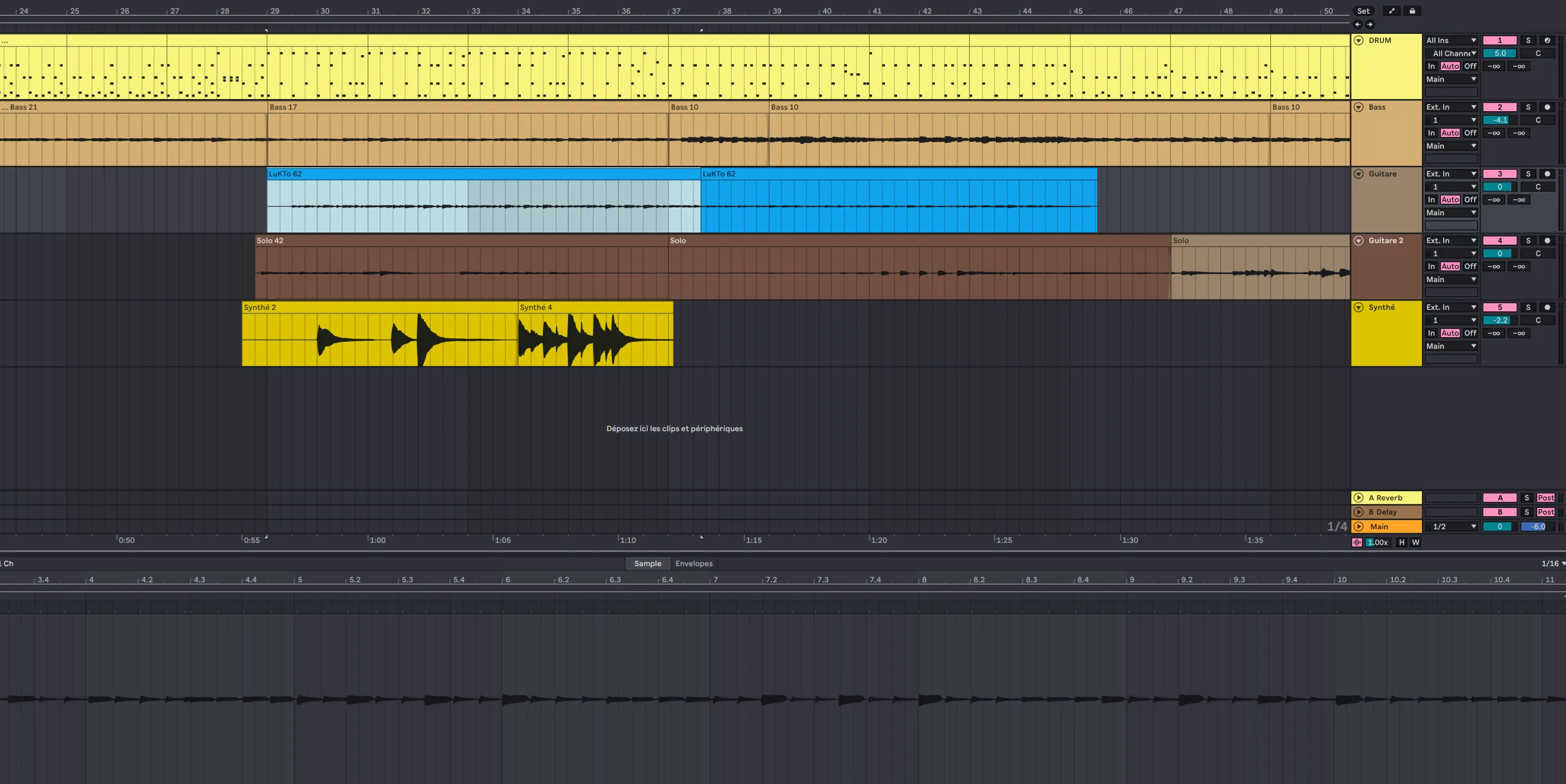Unfold the B Delay return track

(1359, 513)
